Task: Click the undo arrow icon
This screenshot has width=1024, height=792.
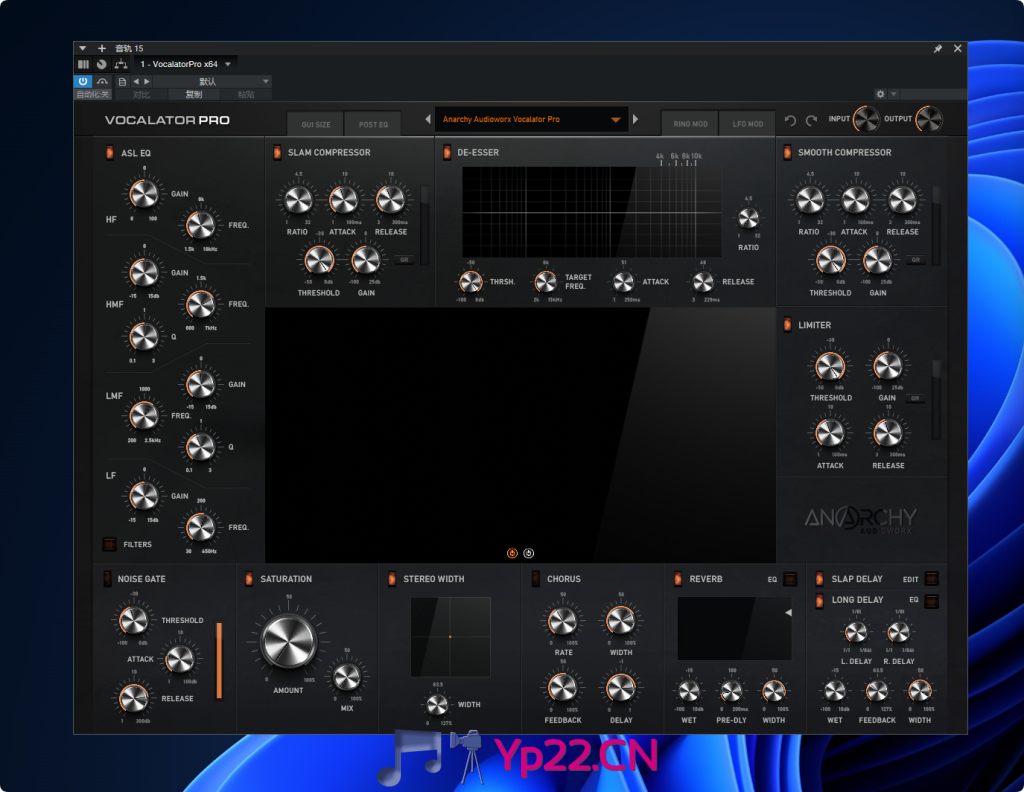Action: click(790, 121)
